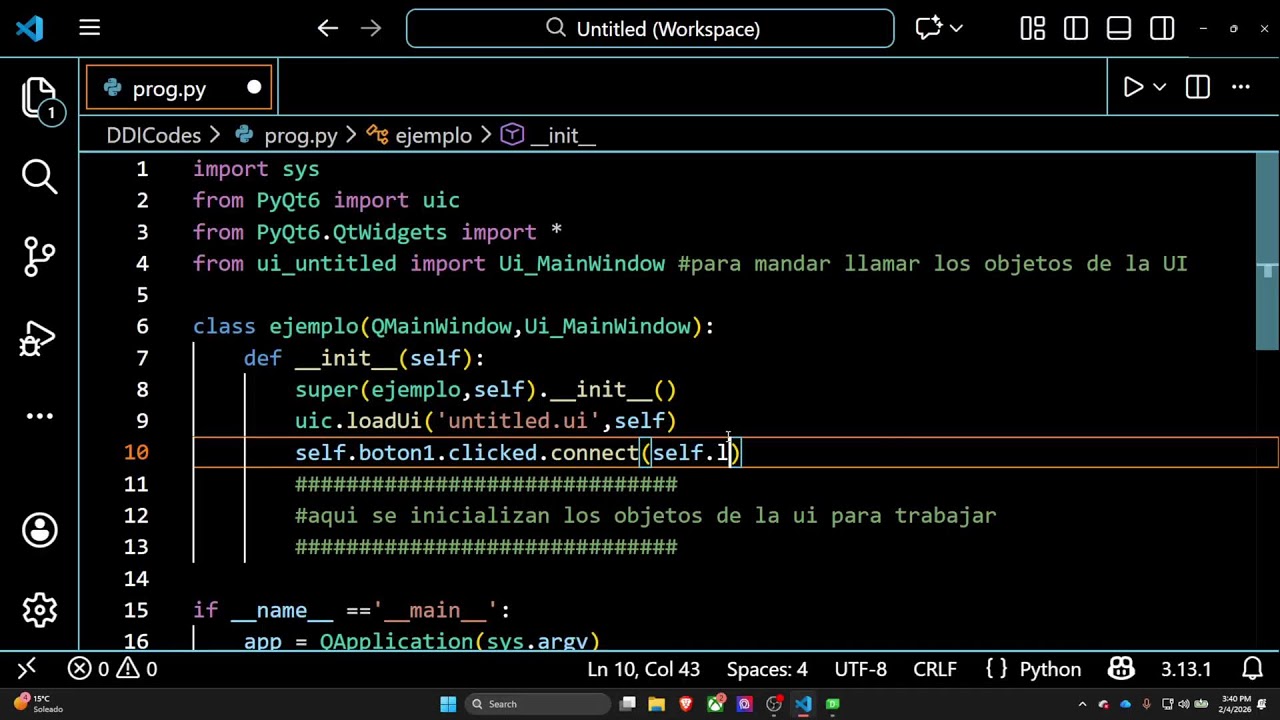Open Copilot status icon in status bar

click(x=1121, y=669)
